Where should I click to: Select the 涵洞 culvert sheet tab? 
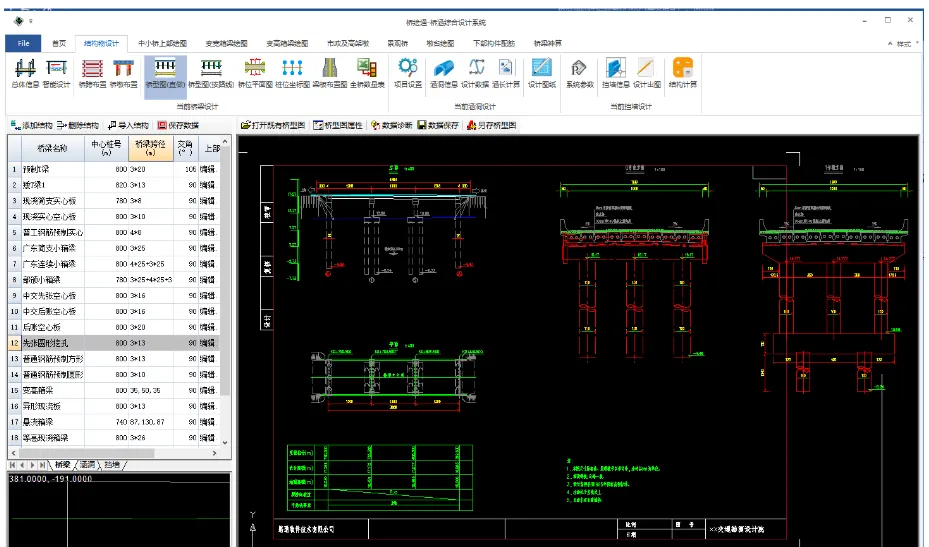[x=87, y=465]
